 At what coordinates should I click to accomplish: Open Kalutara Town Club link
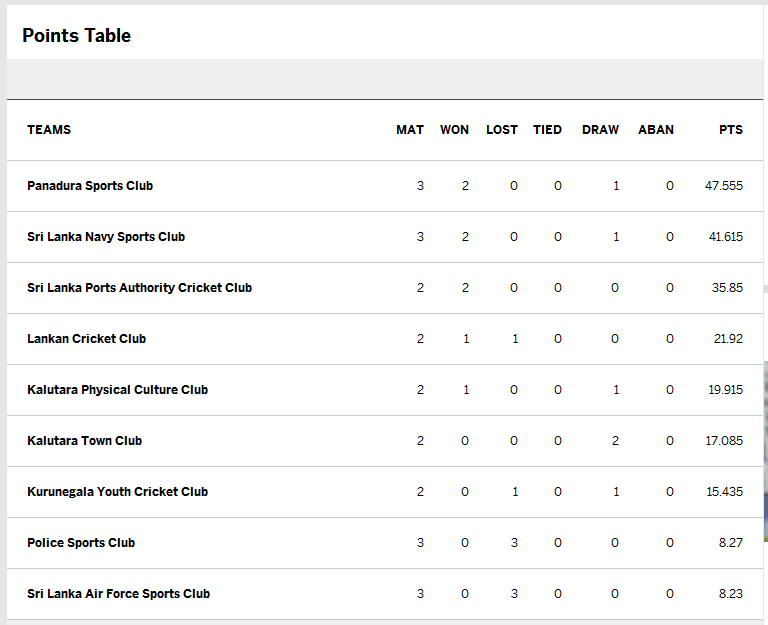click(85, 441)
